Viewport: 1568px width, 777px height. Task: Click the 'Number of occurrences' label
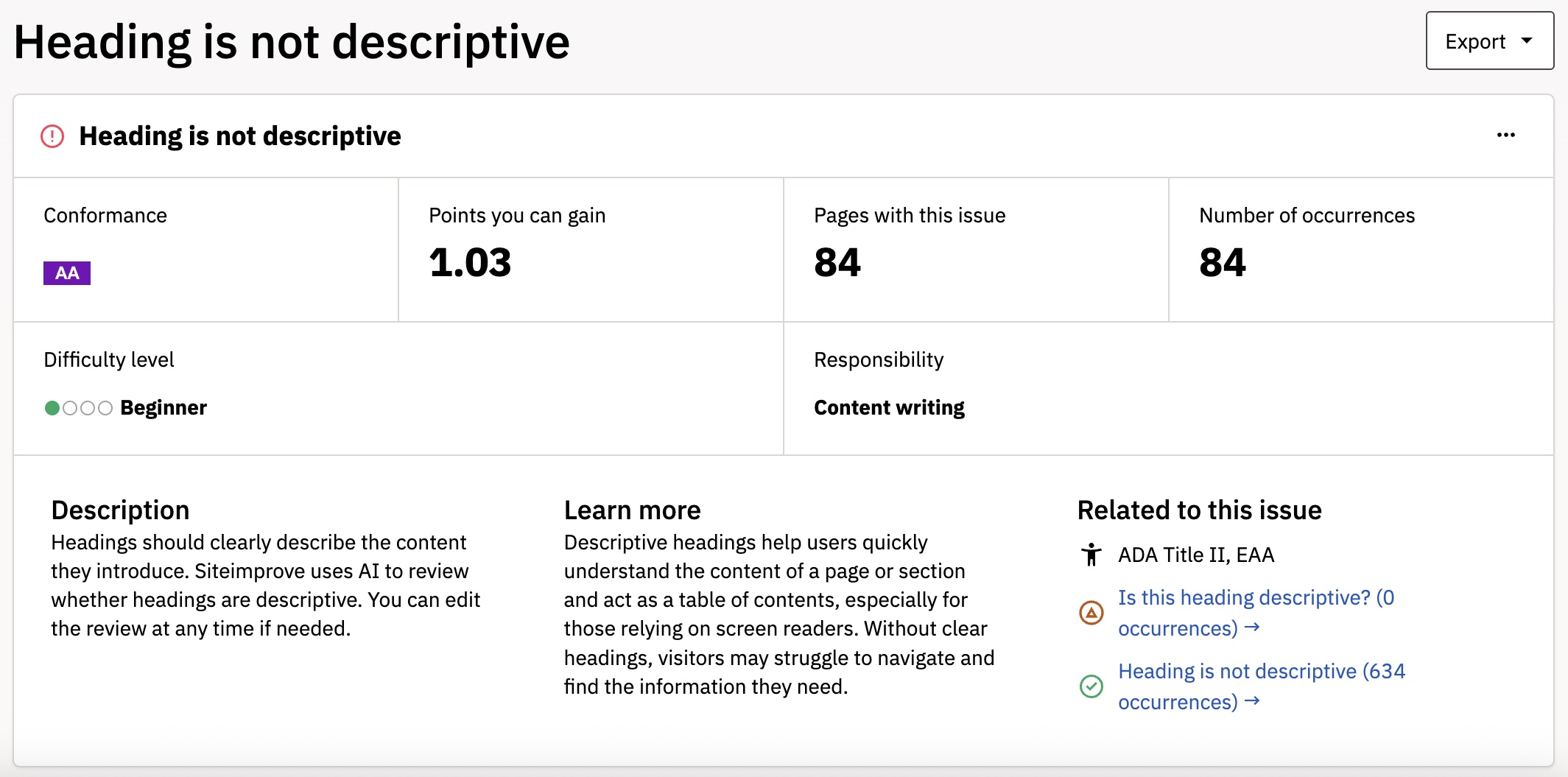coord(1307,216)
